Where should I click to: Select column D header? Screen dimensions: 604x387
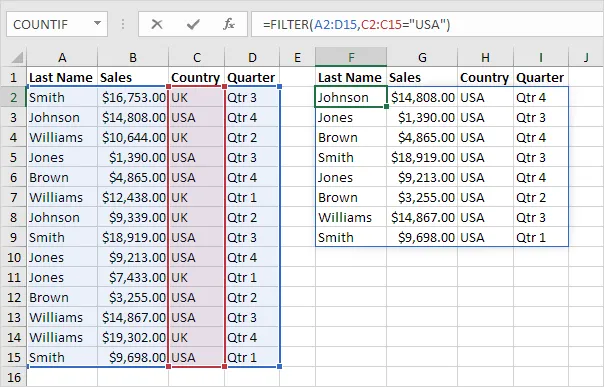click(x=252, y=57)
